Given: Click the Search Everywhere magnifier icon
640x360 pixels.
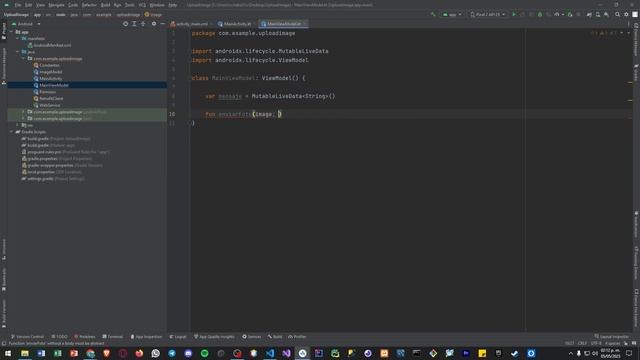Looking at the screenshot, I should (618, 14).
